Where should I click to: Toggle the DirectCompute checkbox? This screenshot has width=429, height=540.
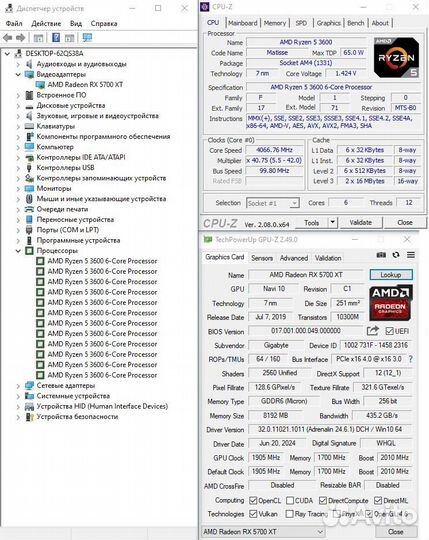tap(323, 500)
